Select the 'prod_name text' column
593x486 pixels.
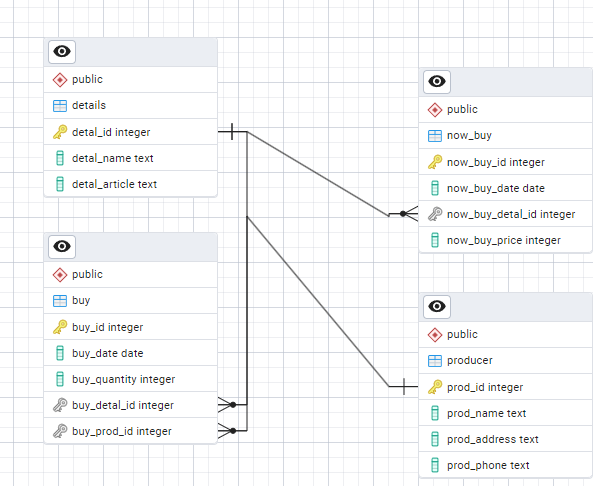click(x=506, y=413)
